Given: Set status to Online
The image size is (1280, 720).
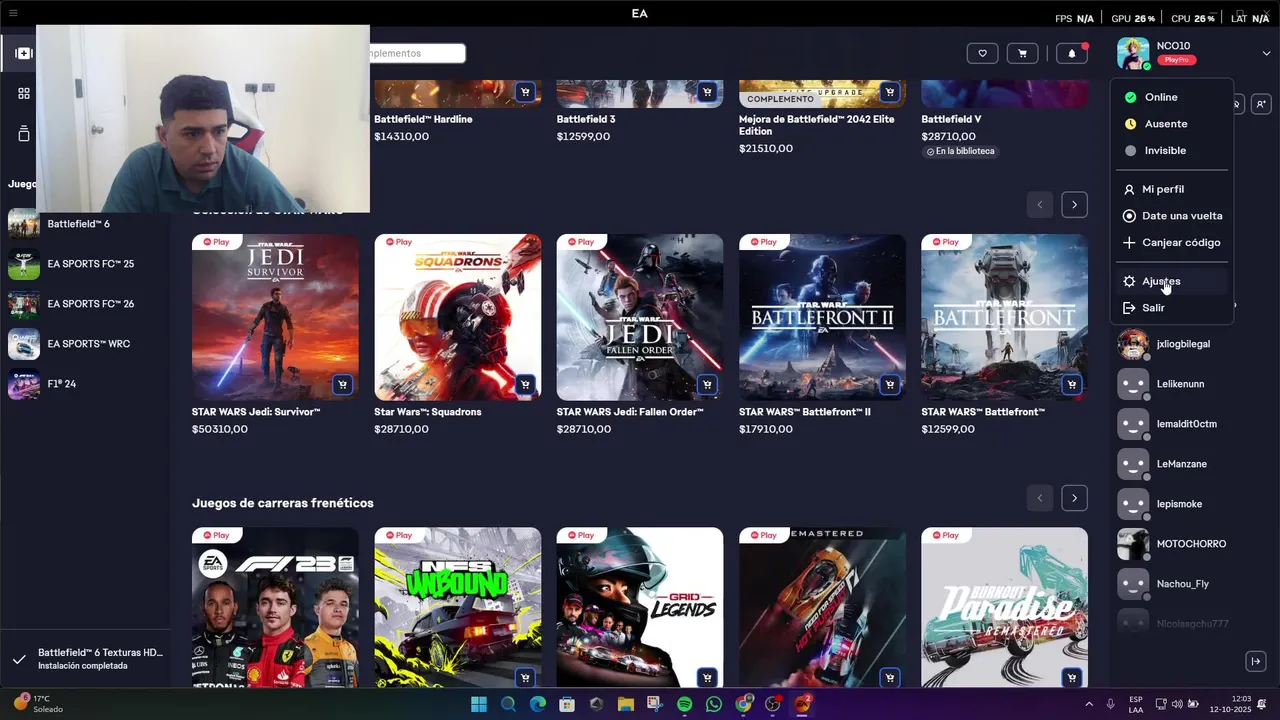Looking at the screenshot, I should 1171,97.
